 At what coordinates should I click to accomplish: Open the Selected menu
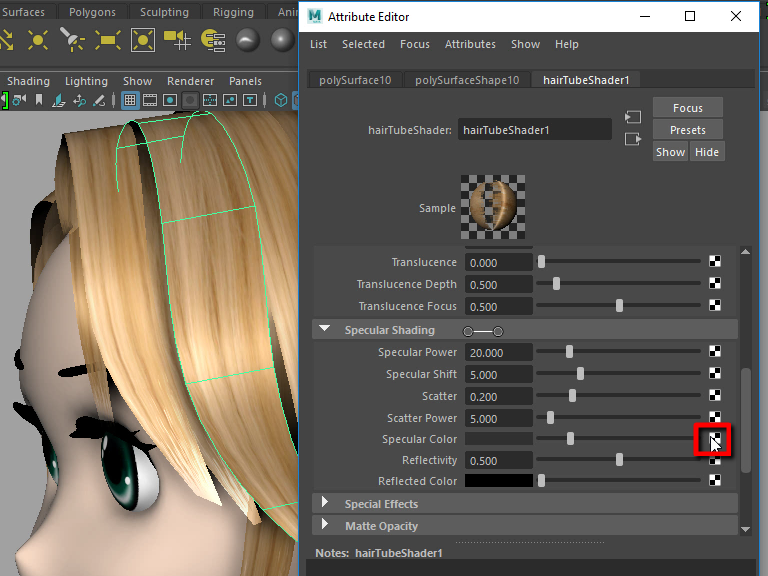pyautogui.click(x=363, y=44)
